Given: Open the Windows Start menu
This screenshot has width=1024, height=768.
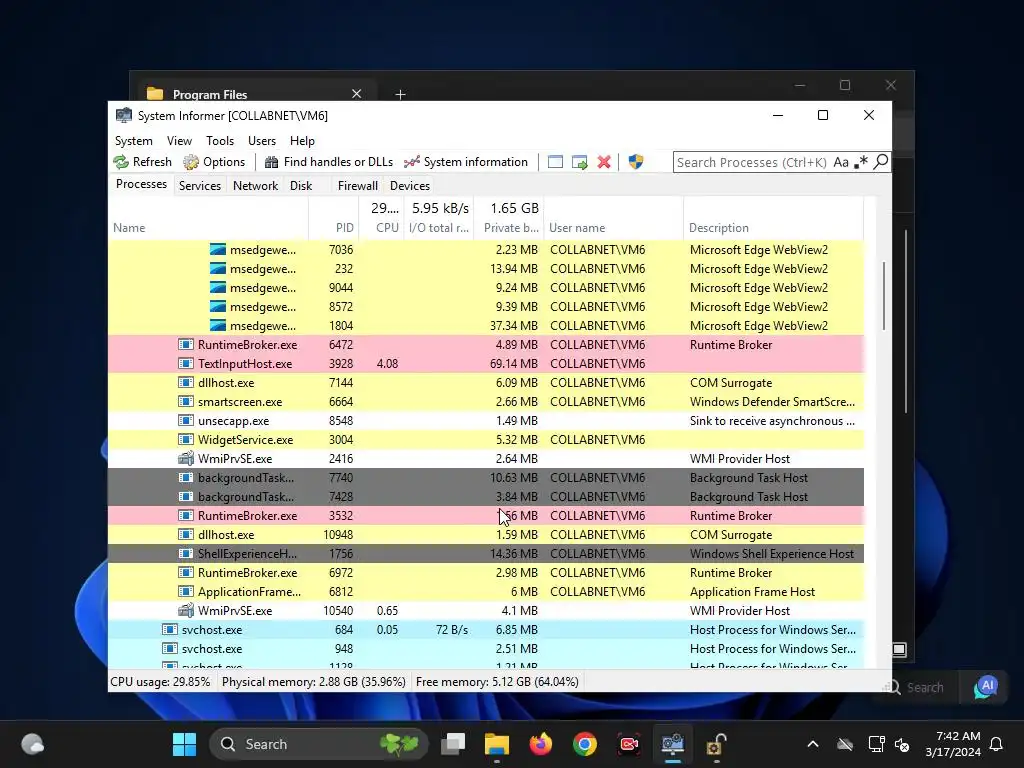Looking at the screenshot, I should click(x=184, y=744).
